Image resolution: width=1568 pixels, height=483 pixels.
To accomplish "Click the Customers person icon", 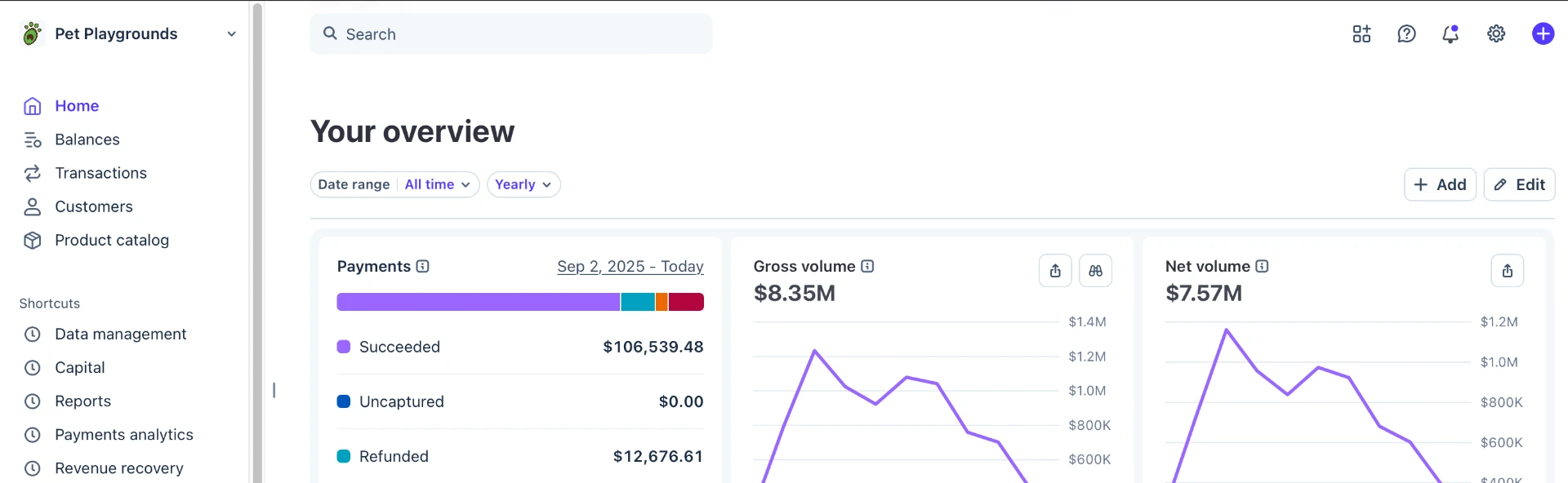I will click(33, 206).
